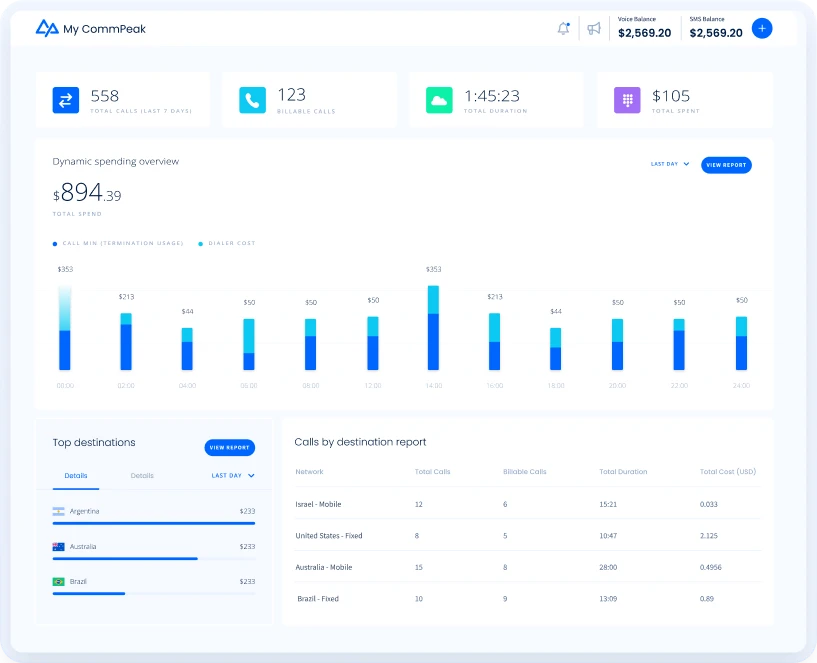The width and height of the screenshot is (817, 663).
Task: Select the Israel - Mobile table row
Action: 527,504
